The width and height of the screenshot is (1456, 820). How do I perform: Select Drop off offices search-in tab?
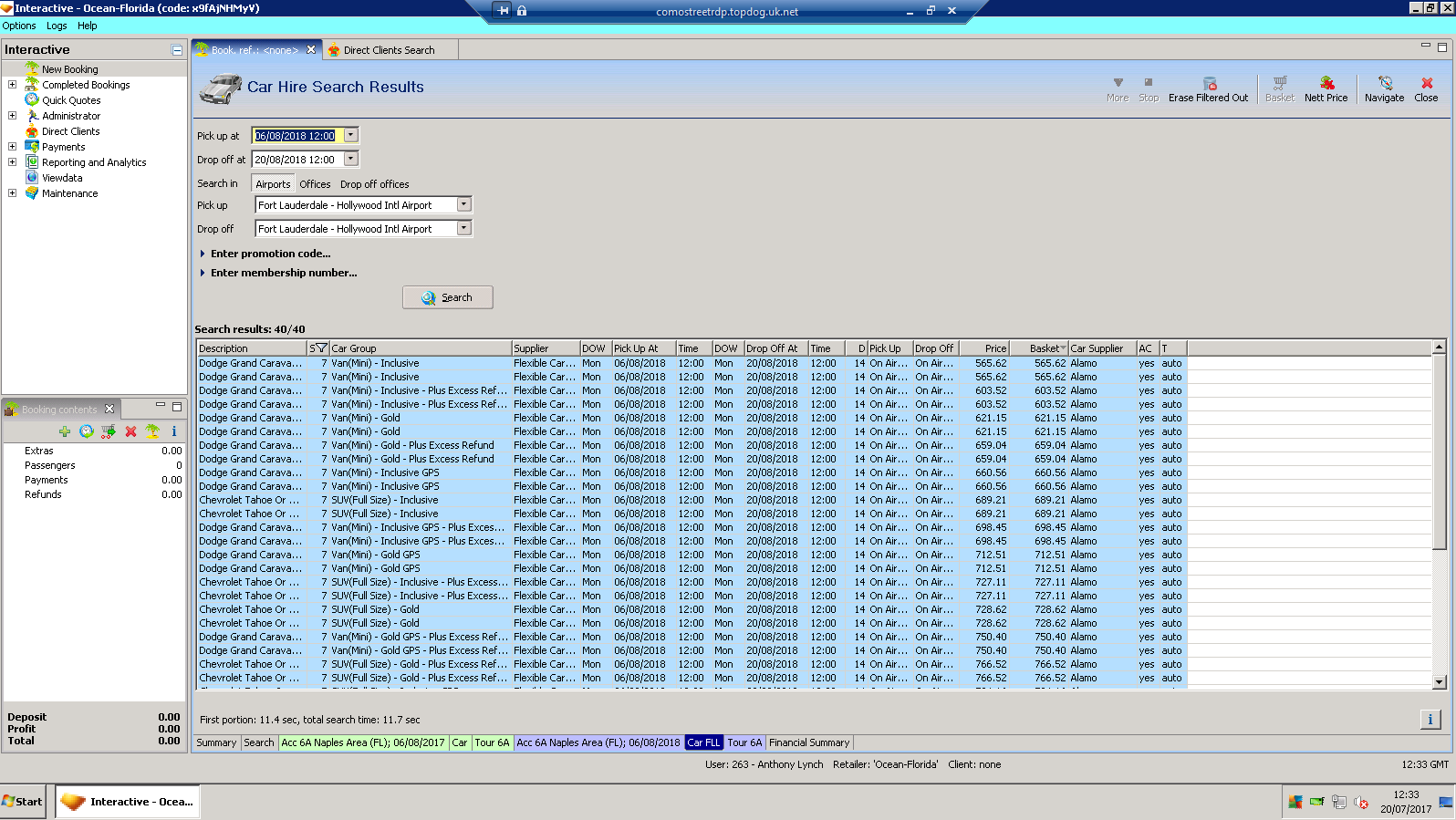pyautogui.click(x=375, y=183)
